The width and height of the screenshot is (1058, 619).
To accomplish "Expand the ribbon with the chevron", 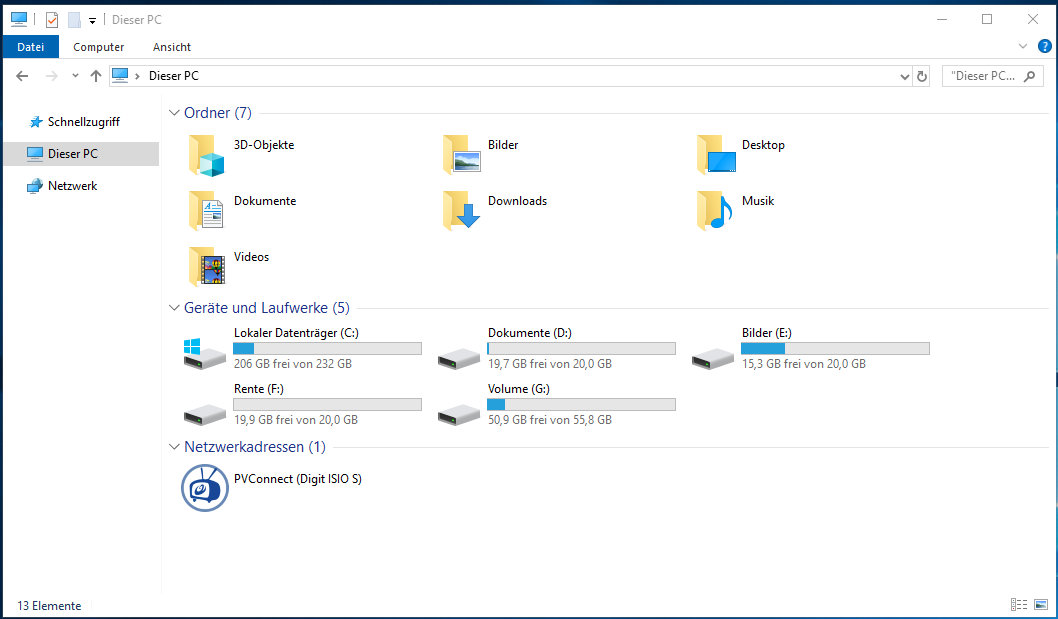I will (x=1023, y=47).
